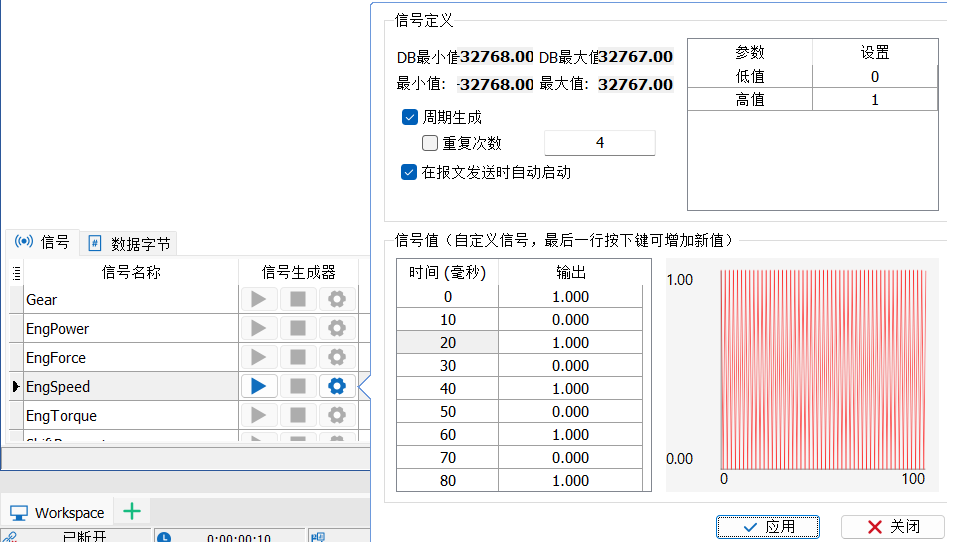Image resolution: width=955 pixels, height=542 pixels.
Task: Click 输出 column header
Action: pos(571,272)
